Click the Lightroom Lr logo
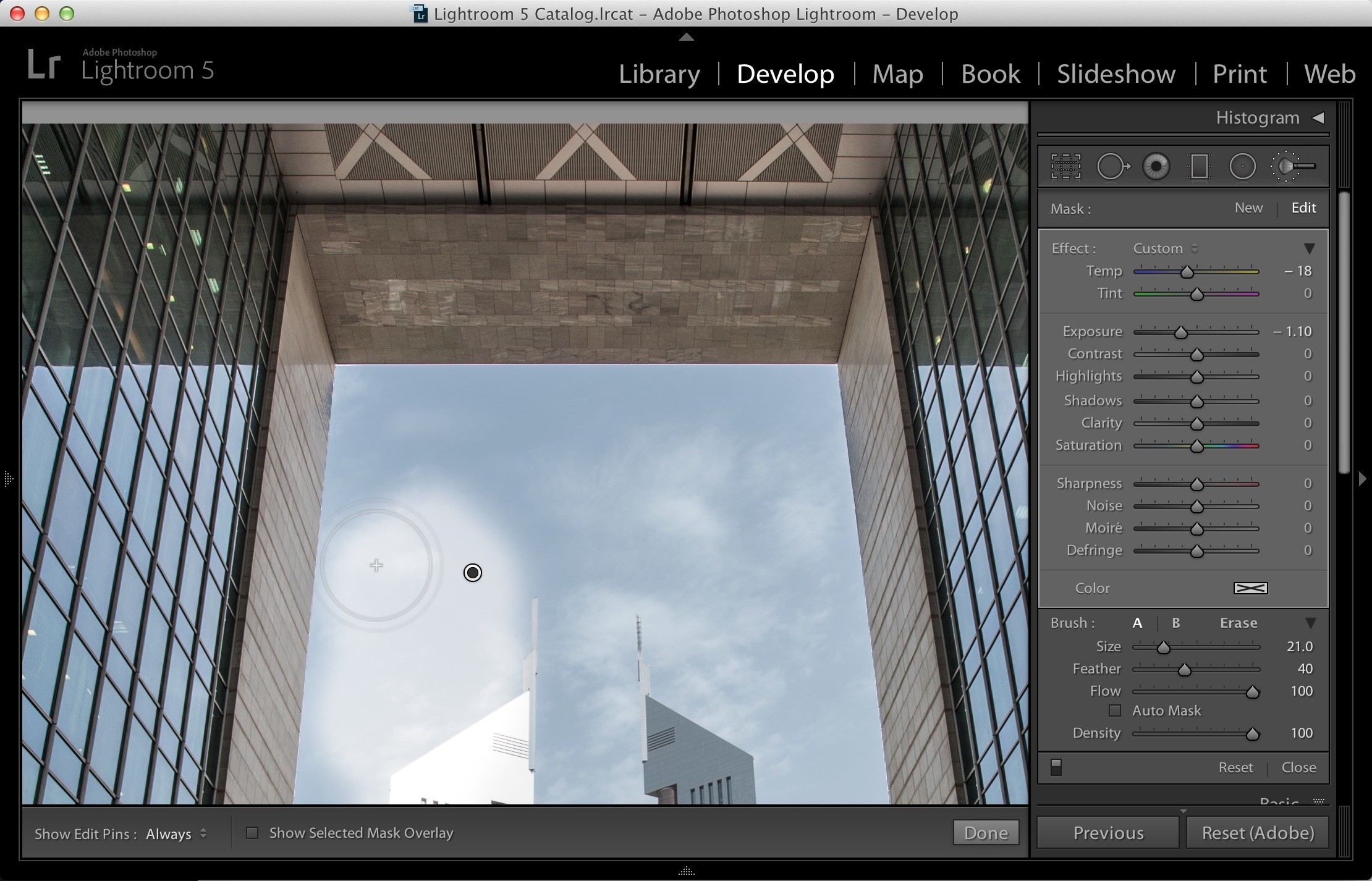The width and height of the screenshot is (1372, 881). click(44, 65)
